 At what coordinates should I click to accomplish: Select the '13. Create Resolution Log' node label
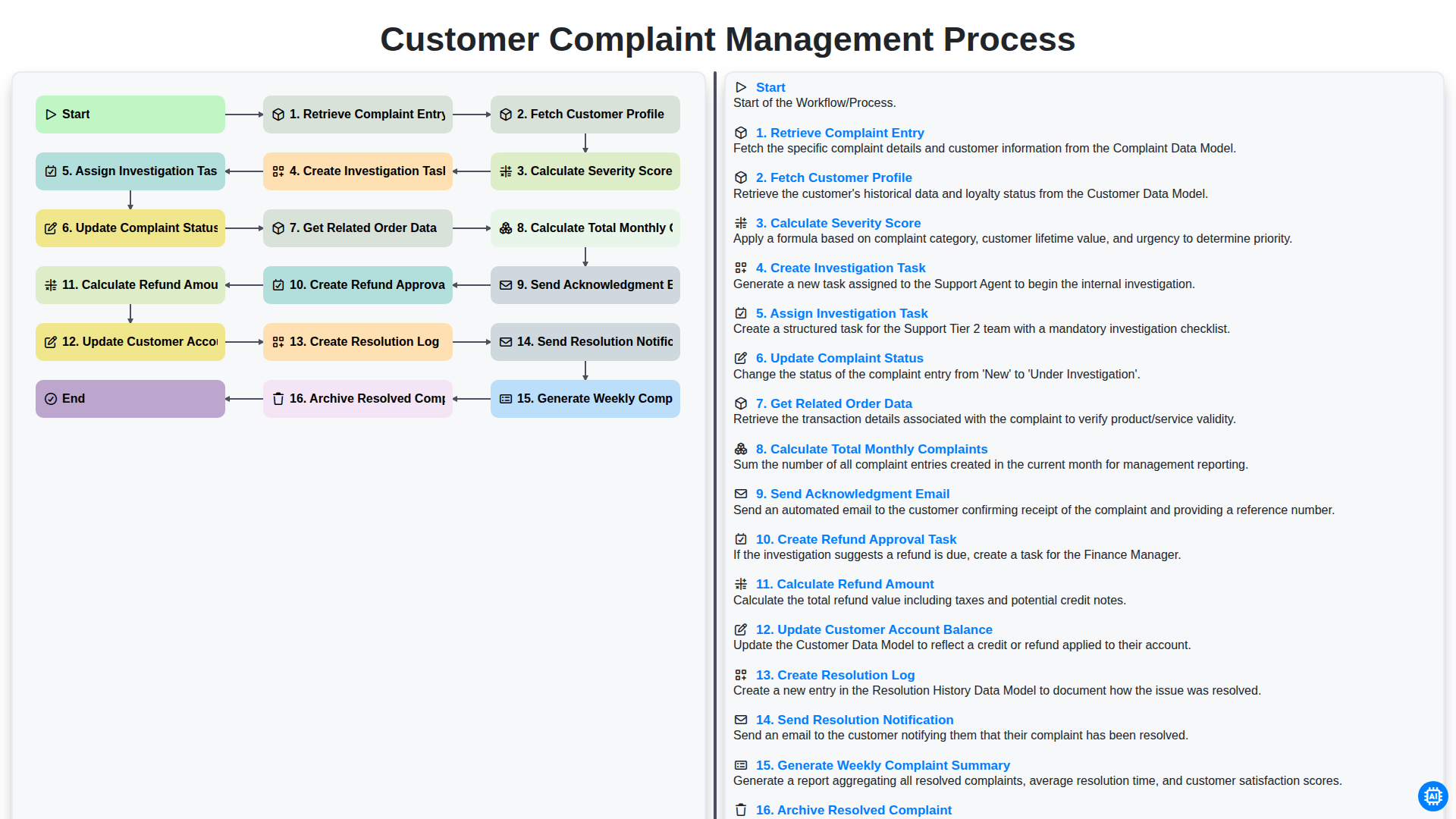click(364, 342)
